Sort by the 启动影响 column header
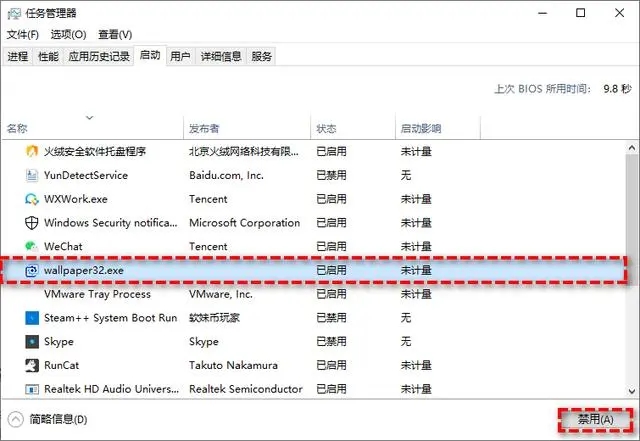 coord(438,128)
